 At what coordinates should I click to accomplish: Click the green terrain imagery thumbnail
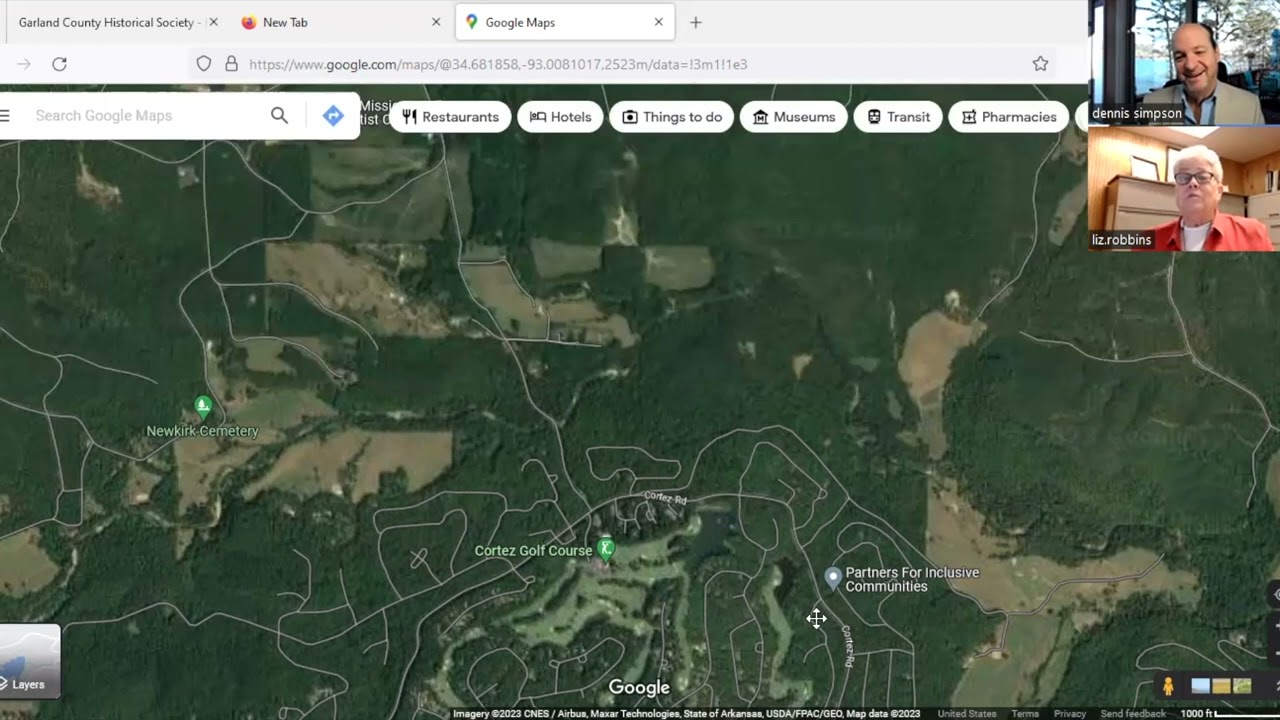pyautogui.click(x=1242, y=686)
